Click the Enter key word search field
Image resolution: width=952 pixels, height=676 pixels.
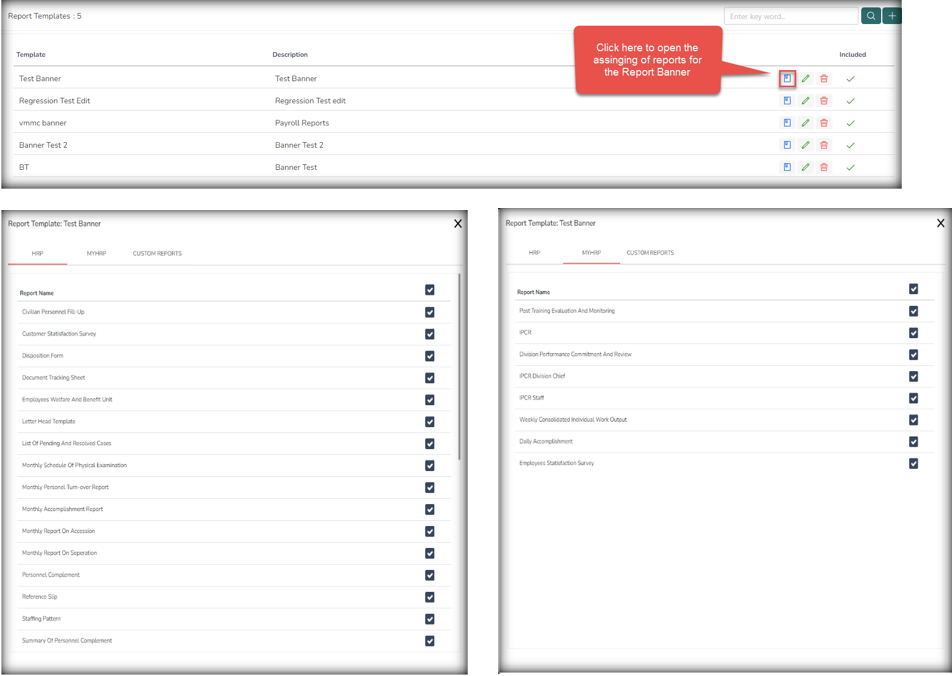[x=790, y=16]
